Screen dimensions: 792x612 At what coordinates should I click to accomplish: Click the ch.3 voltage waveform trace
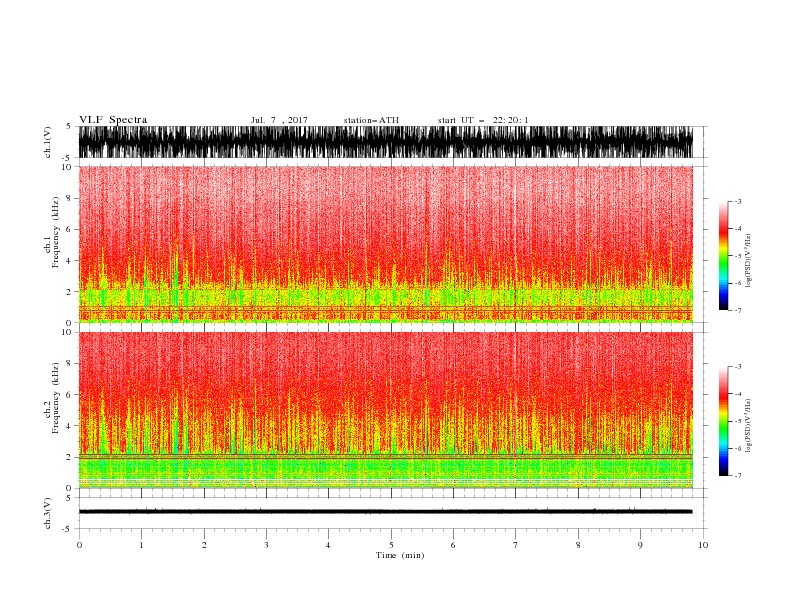pos(386,512)
